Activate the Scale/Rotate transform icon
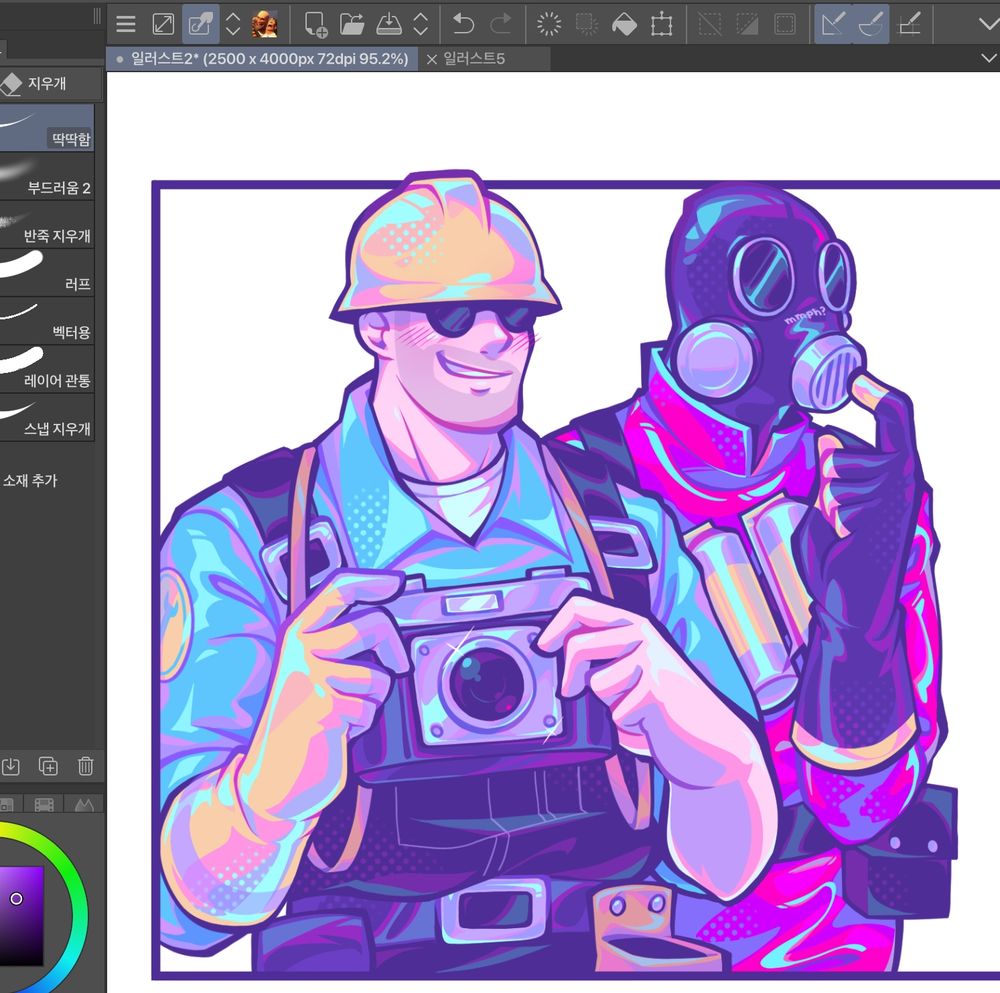 (661, 24)
